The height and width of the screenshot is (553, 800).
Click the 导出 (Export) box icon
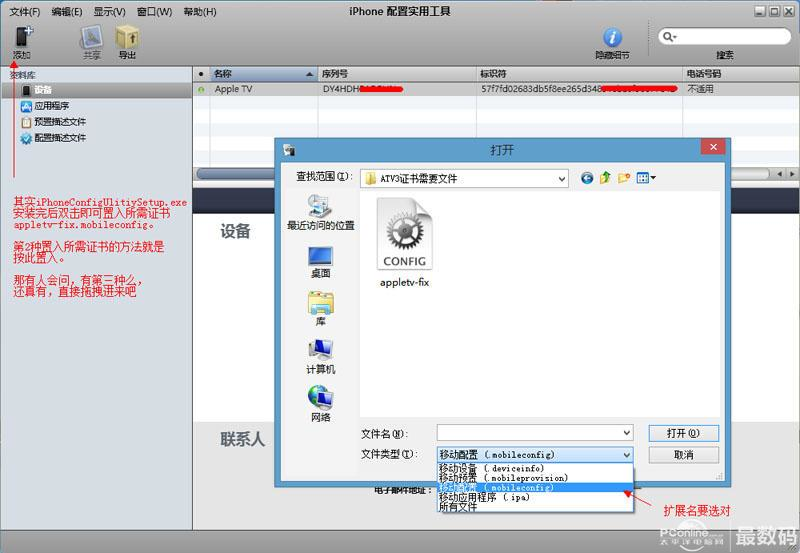[127, 37]
